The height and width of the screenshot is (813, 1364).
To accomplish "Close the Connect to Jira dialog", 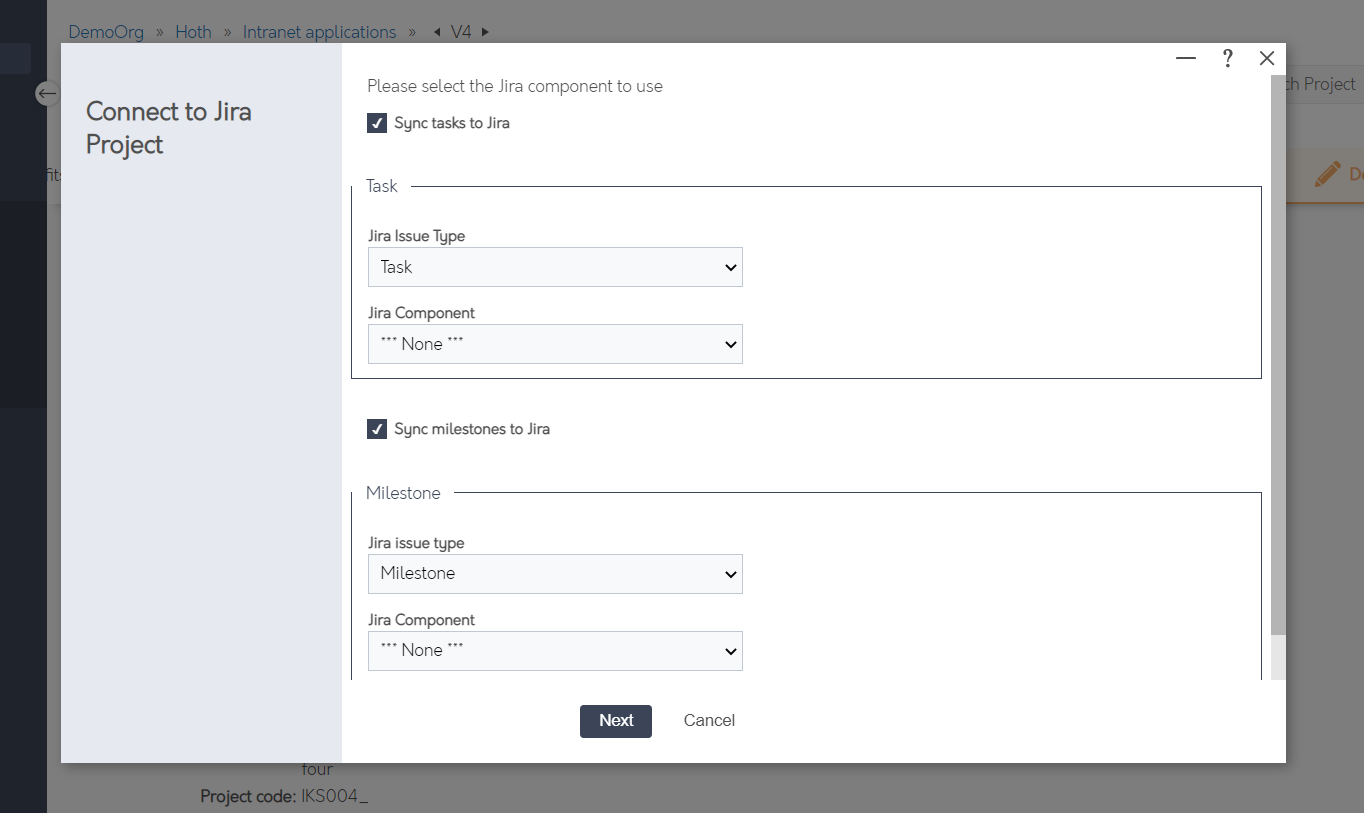I will [x=1267, y=58].
